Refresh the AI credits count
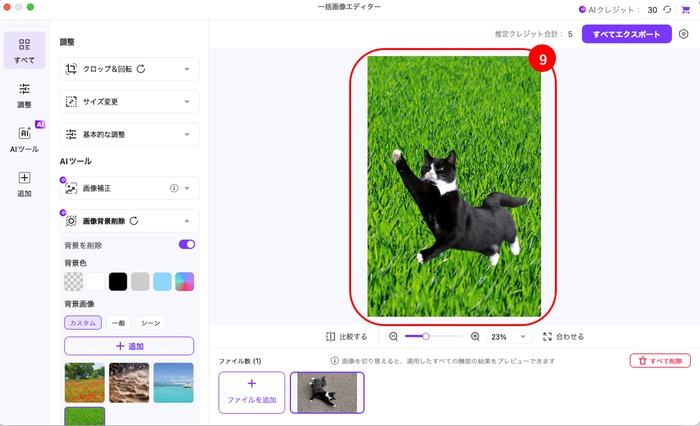 point(667,9)
